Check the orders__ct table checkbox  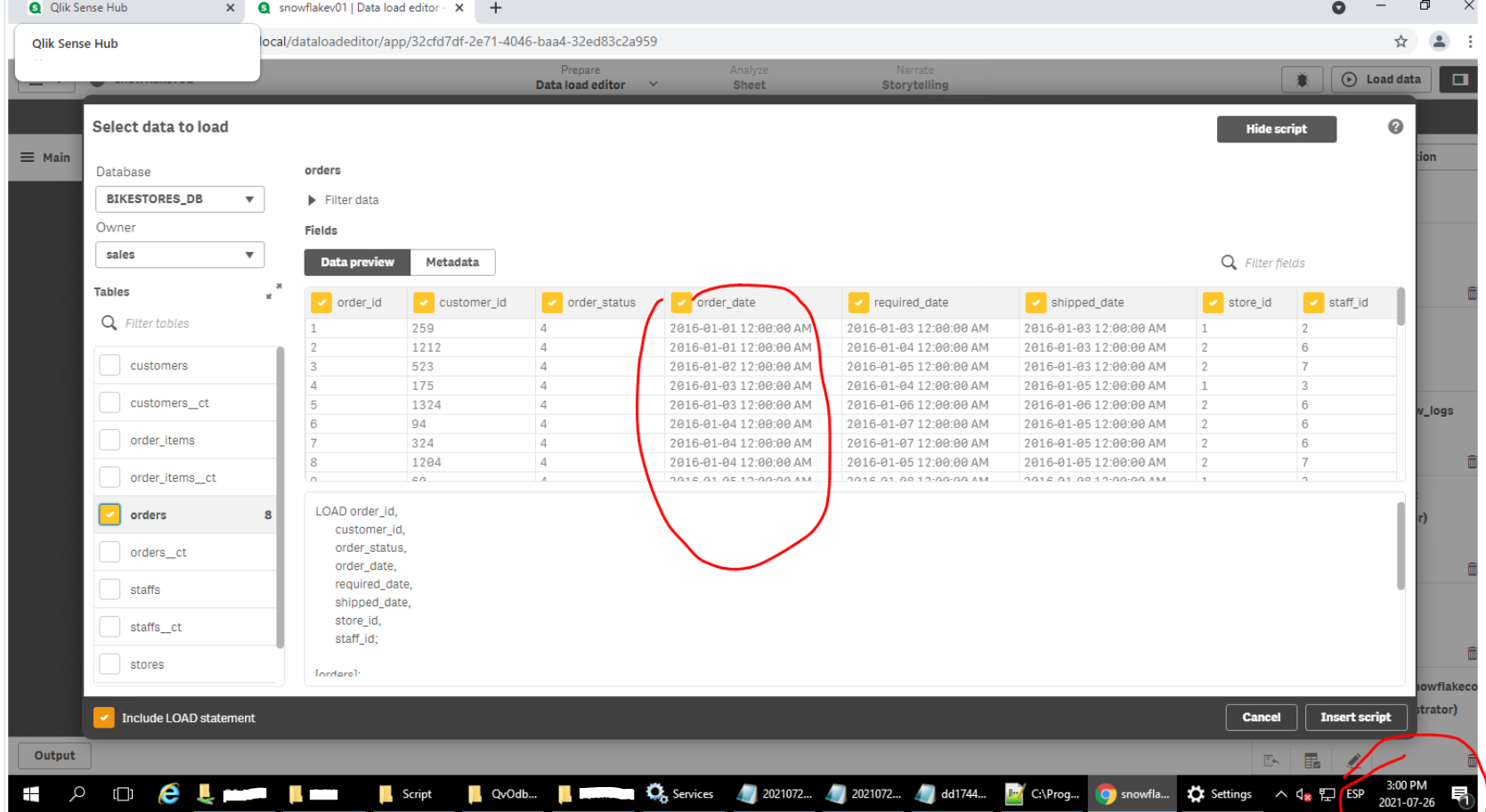click(110, 552)
